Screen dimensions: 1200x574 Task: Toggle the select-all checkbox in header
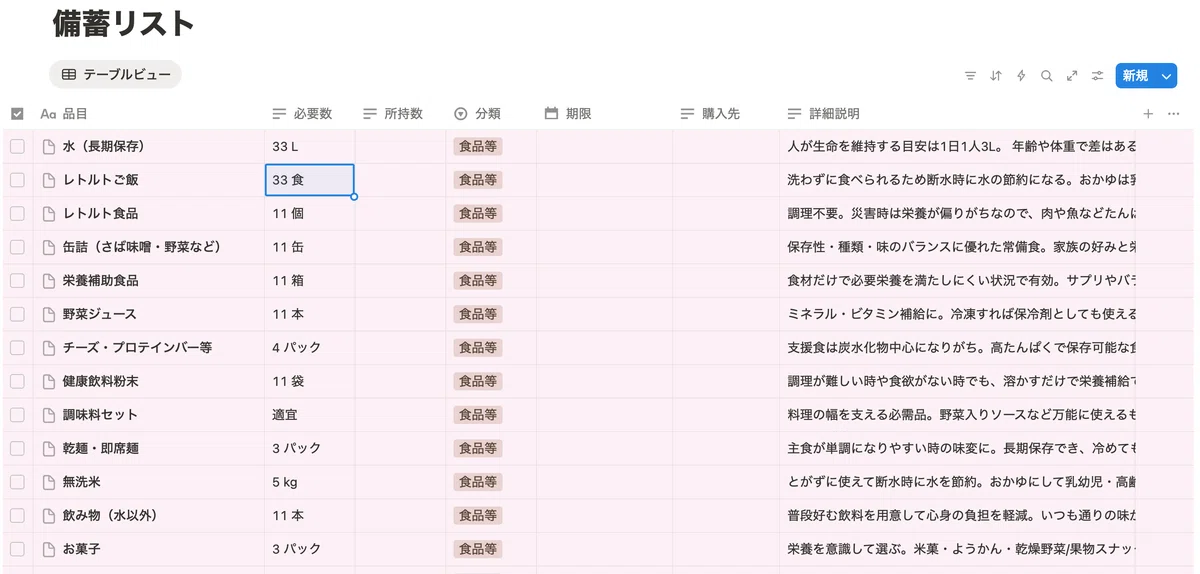tap(17, 114)
